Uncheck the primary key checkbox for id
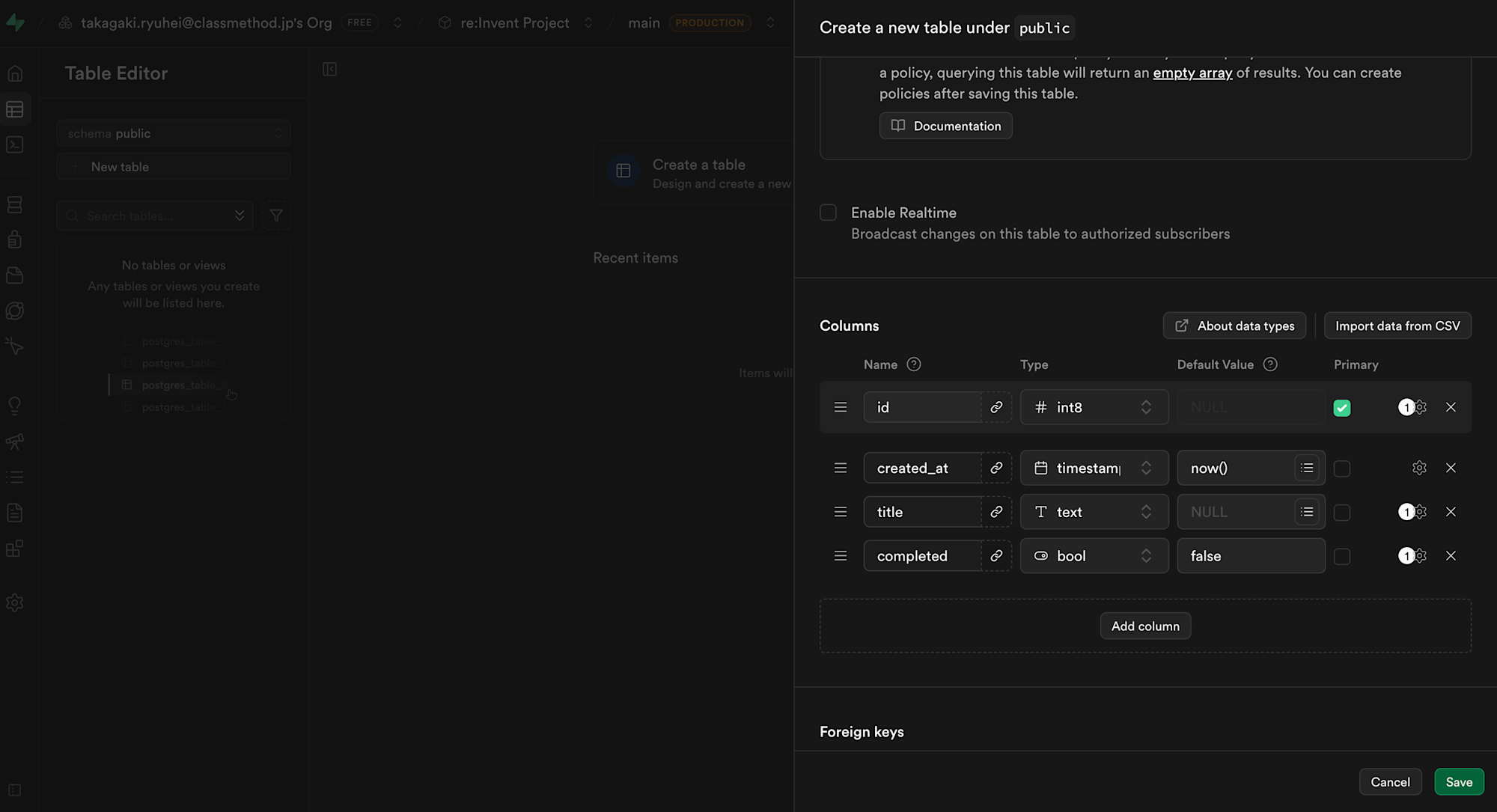Viewport: 1497px width, 812px height. click(1342, 408)
